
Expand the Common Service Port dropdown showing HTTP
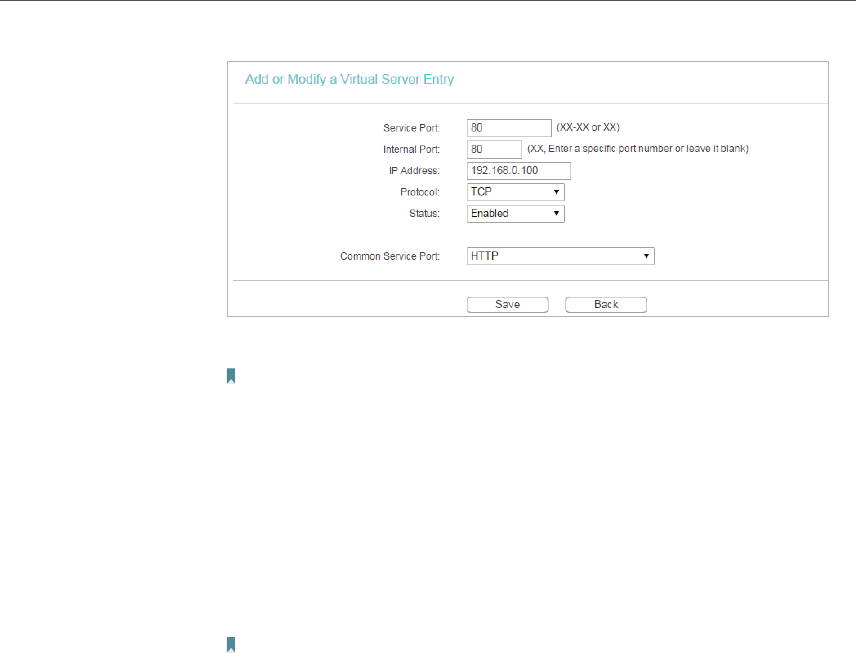561,256
